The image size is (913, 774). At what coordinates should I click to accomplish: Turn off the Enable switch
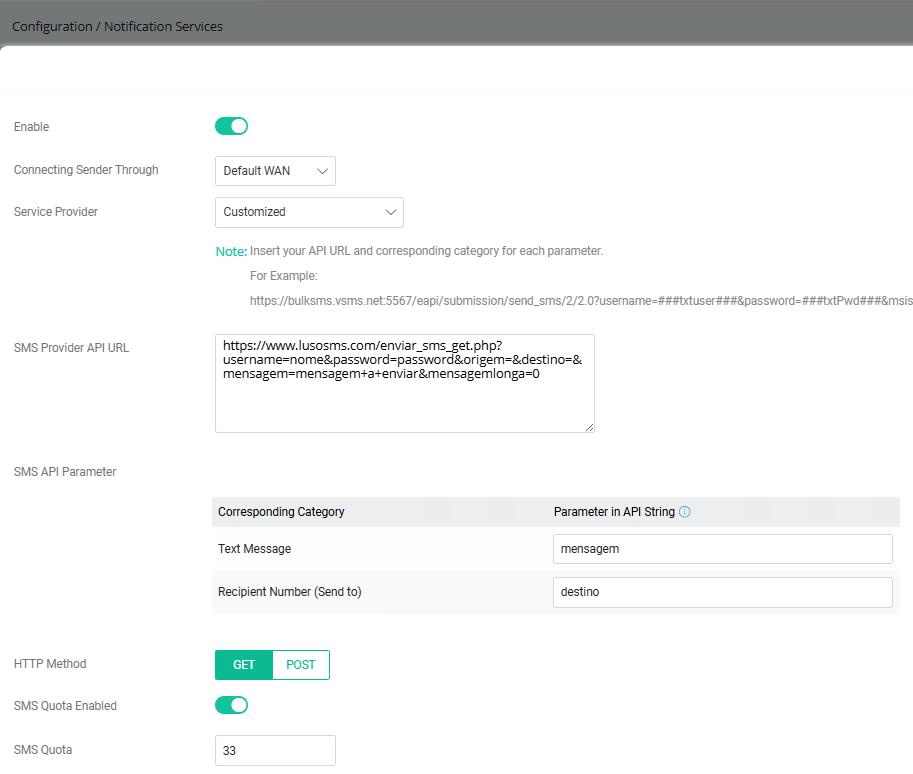[x=231, y=126]
